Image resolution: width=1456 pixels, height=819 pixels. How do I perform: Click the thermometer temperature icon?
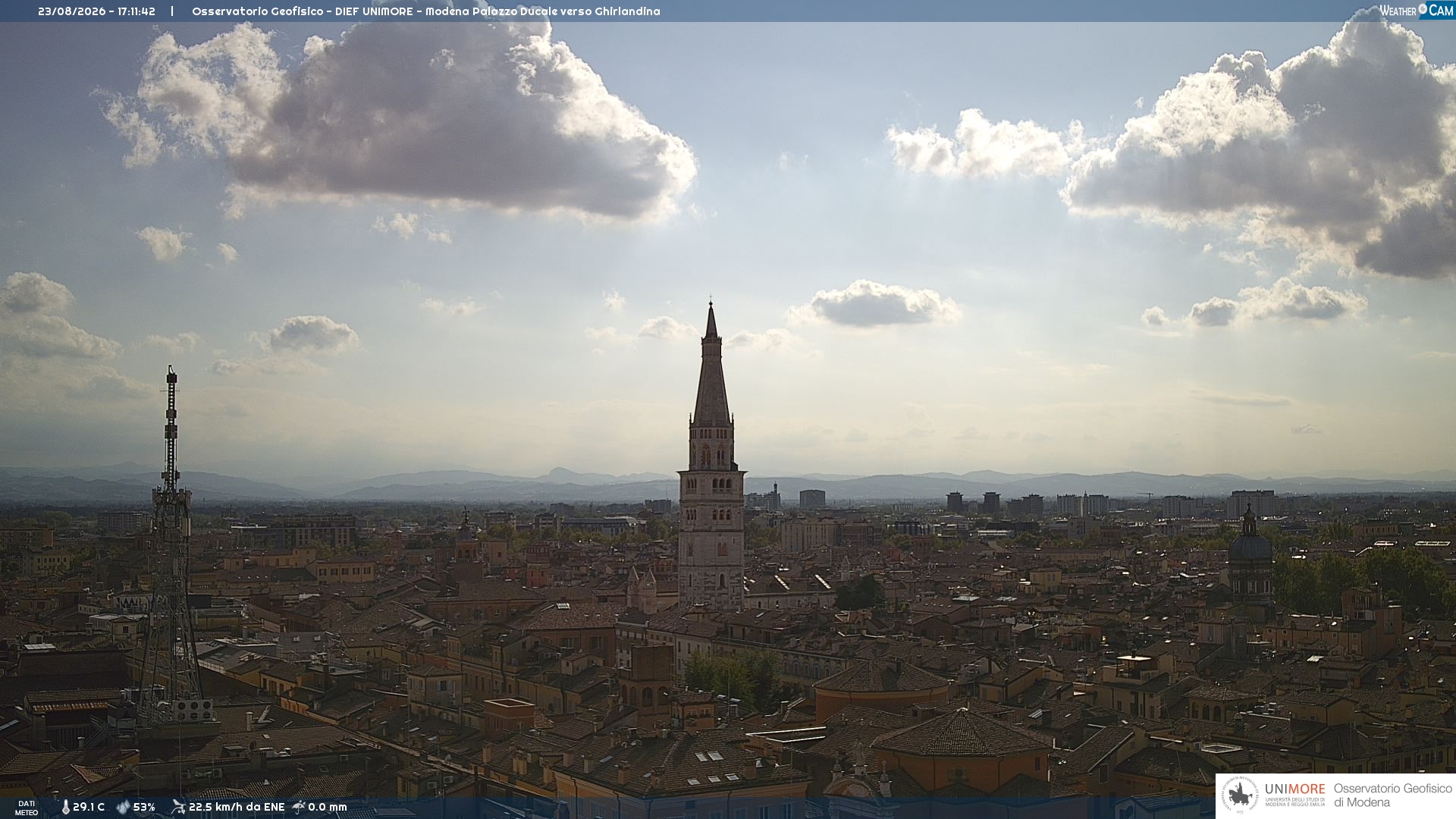coord(66,807)
